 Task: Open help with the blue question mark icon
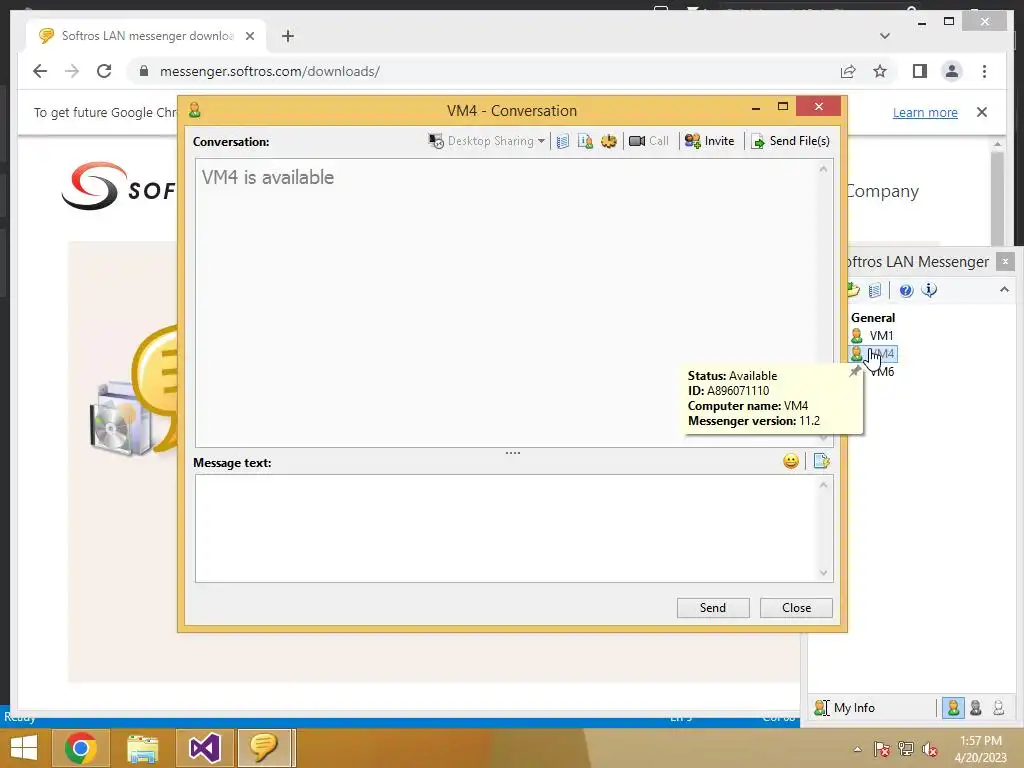pyautogui.click(x=906, y=290)
